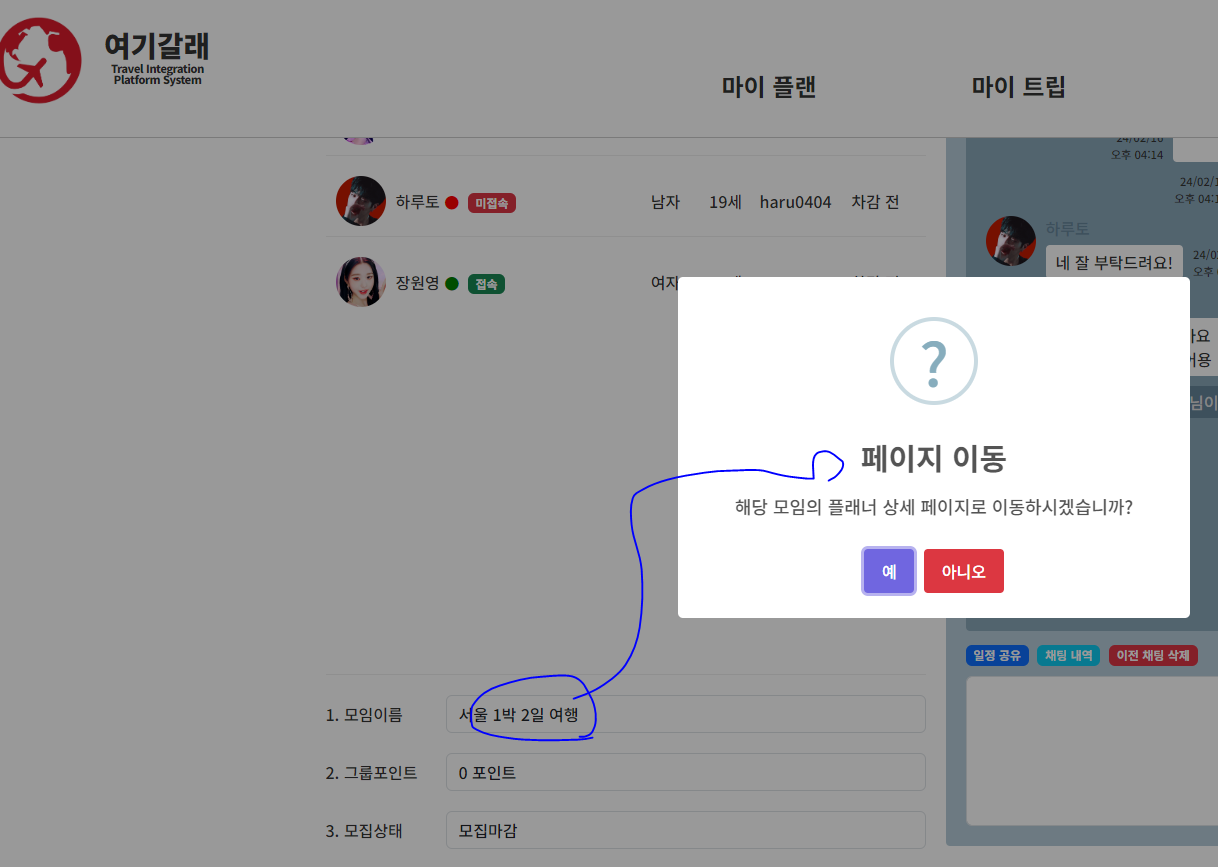Click 하루토's avatar in the chat panel
The width and height of the screenshot is (1218, 867).
[1011, 241]
